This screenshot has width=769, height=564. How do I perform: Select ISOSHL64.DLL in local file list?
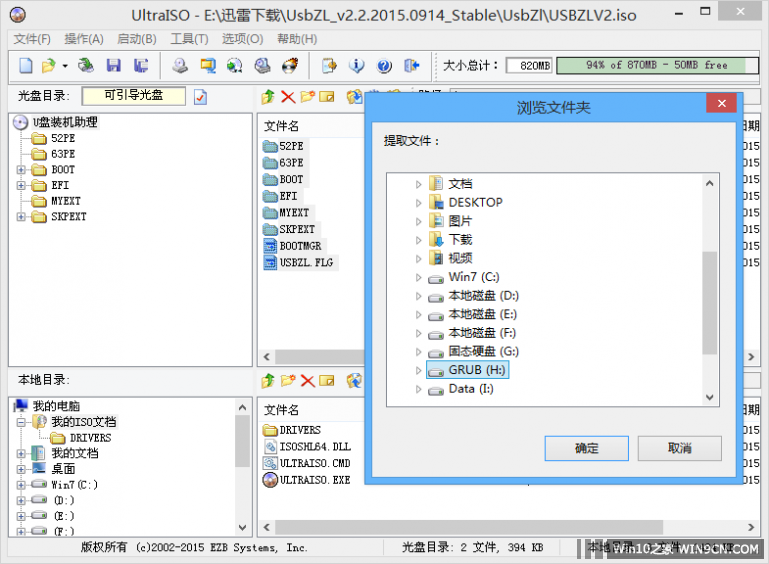(315, 447)
